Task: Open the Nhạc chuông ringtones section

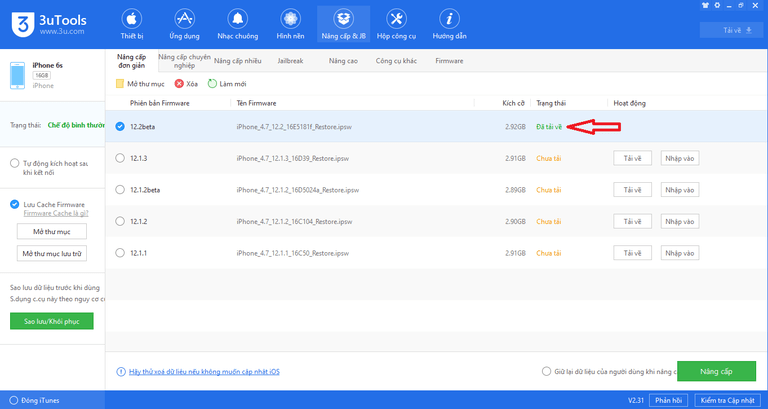Action: (x=238, y=25)
